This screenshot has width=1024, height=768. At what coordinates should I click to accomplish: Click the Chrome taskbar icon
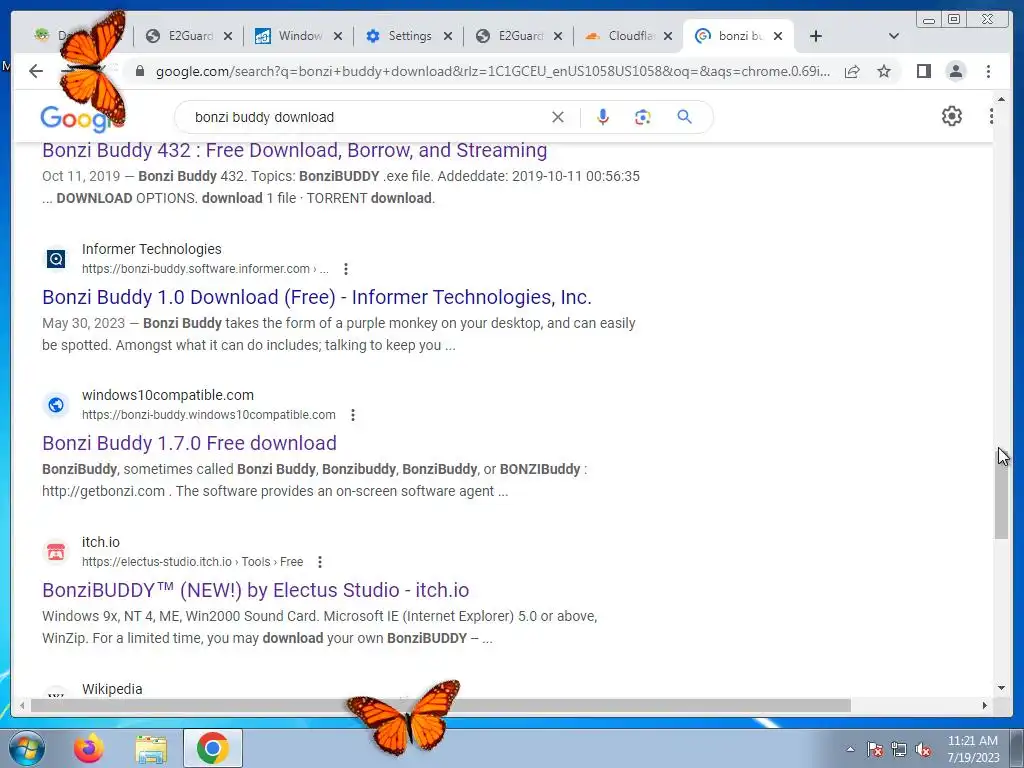(x=213, y=748)
